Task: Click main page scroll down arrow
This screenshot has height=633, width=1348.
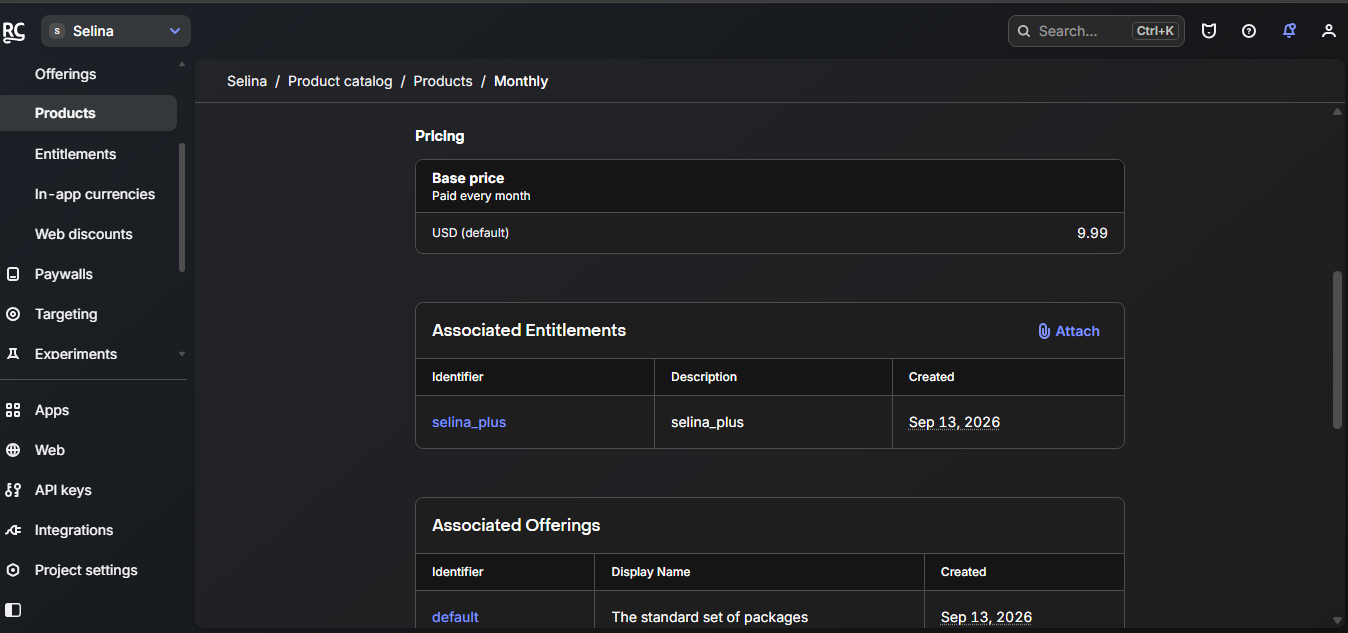Action: pyautogui.click(x=1337, y=621)
